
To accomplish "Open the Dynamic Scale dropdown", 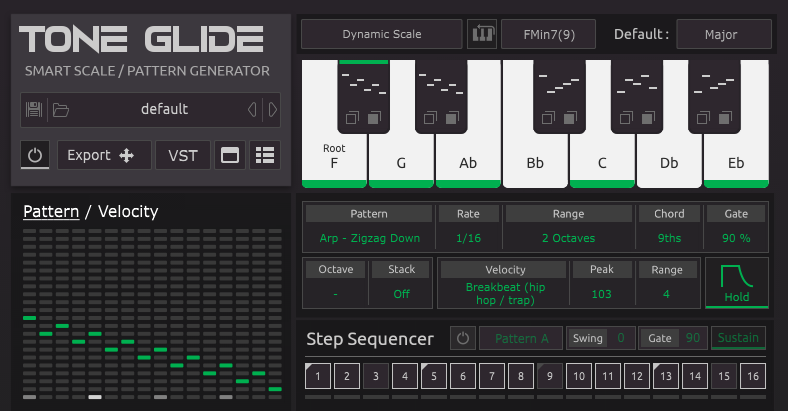I will 382,35.
